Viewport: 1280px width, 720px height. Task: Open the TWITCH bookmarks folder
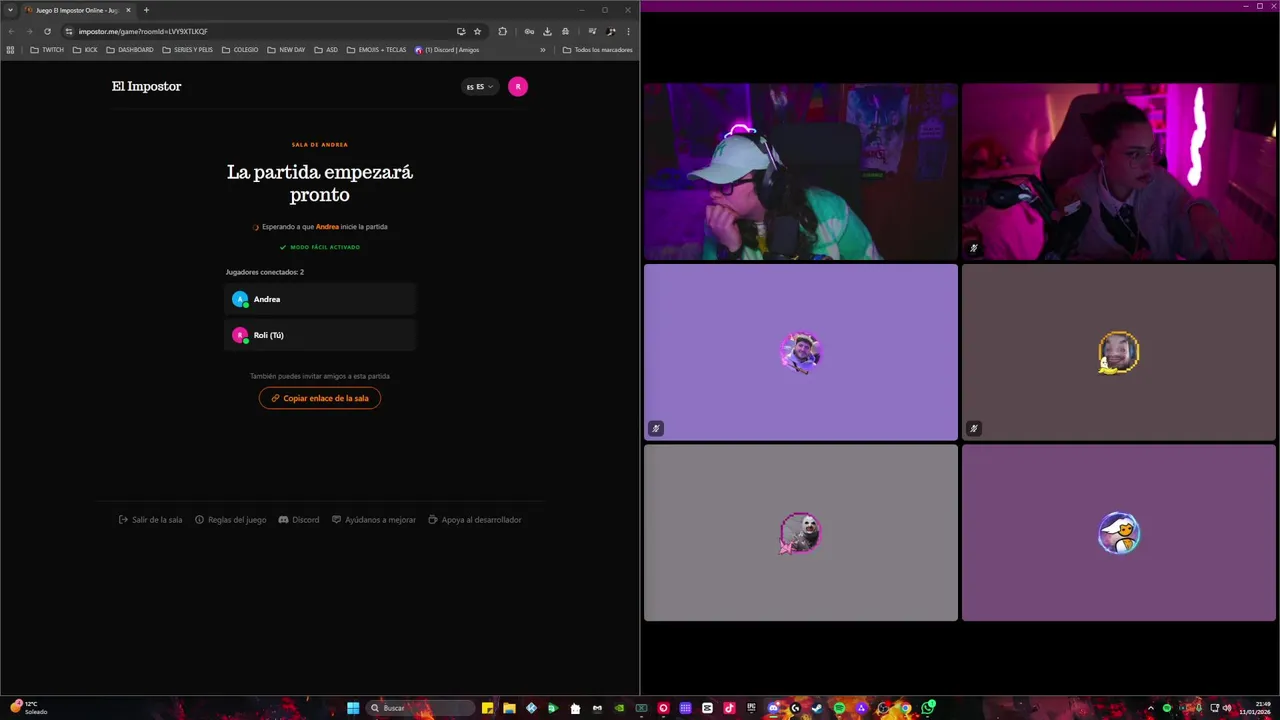tap(47, 50)
